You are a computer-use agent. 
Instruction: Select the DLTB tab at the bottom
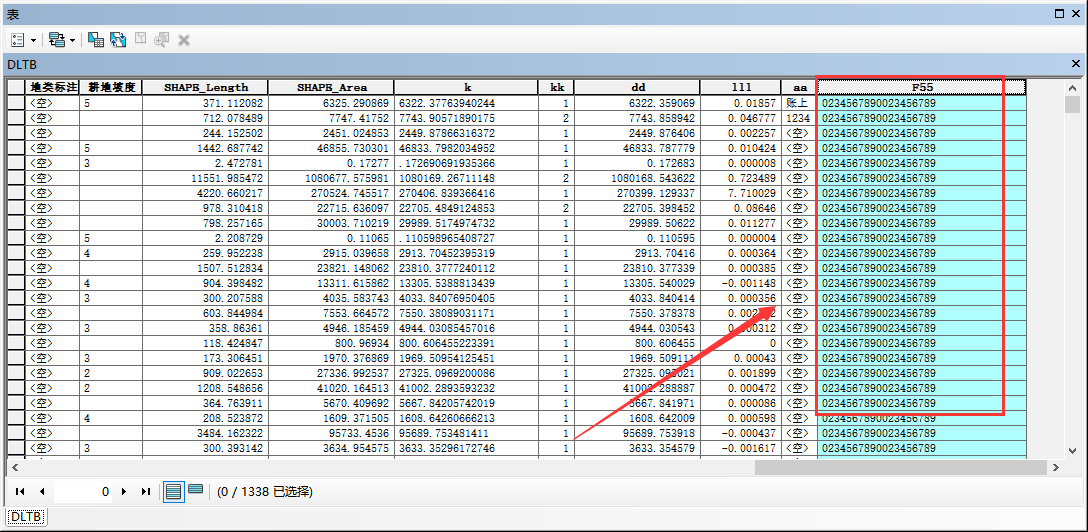coord(26,517)
